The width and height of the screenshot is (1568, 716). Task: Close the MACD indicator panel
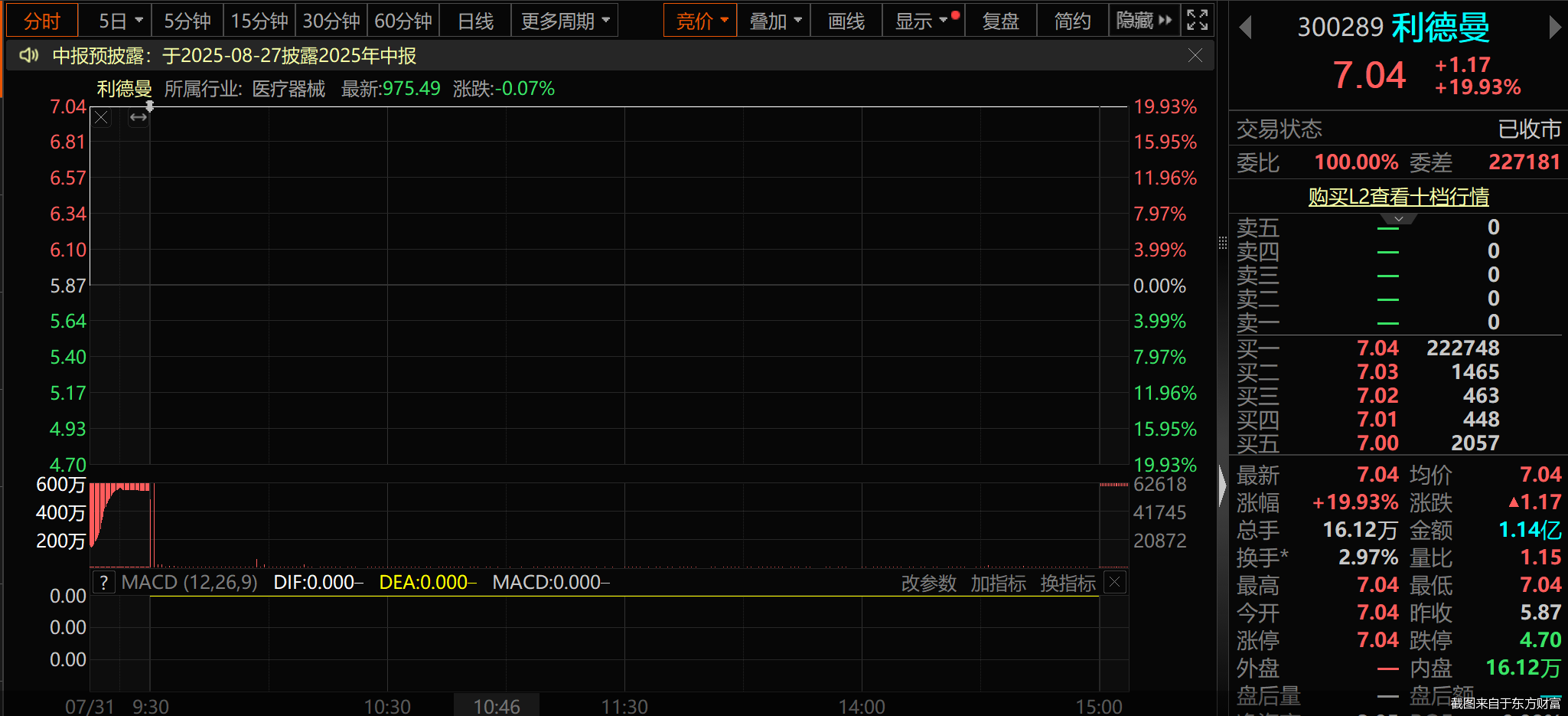pyautogui.click(x=1115, y=583)
